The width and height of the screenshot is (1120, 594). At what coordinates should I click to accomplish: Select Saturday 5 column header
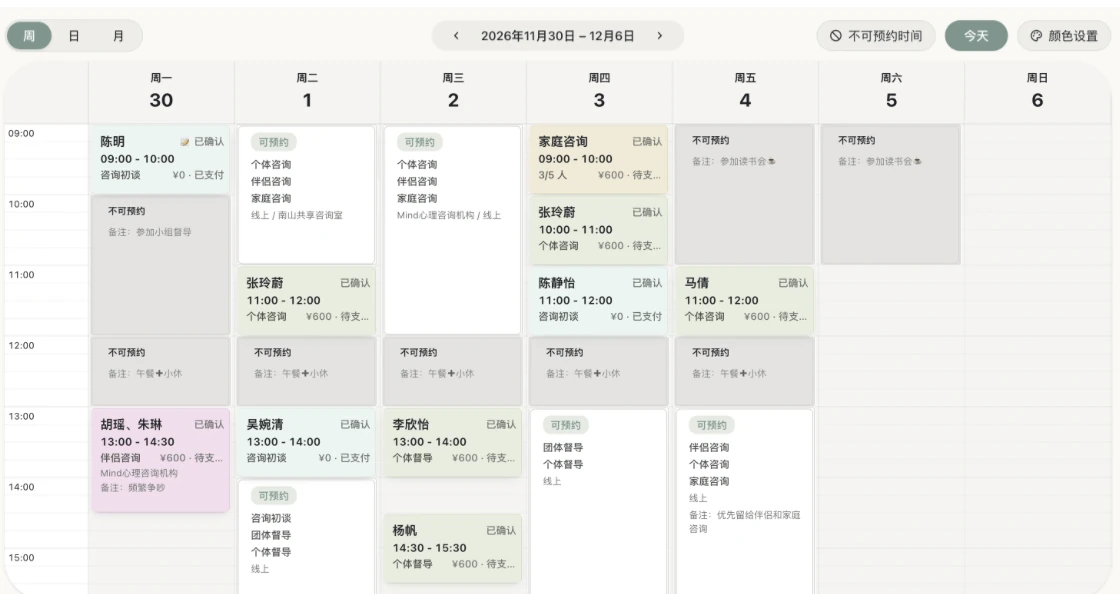[891, 91]
